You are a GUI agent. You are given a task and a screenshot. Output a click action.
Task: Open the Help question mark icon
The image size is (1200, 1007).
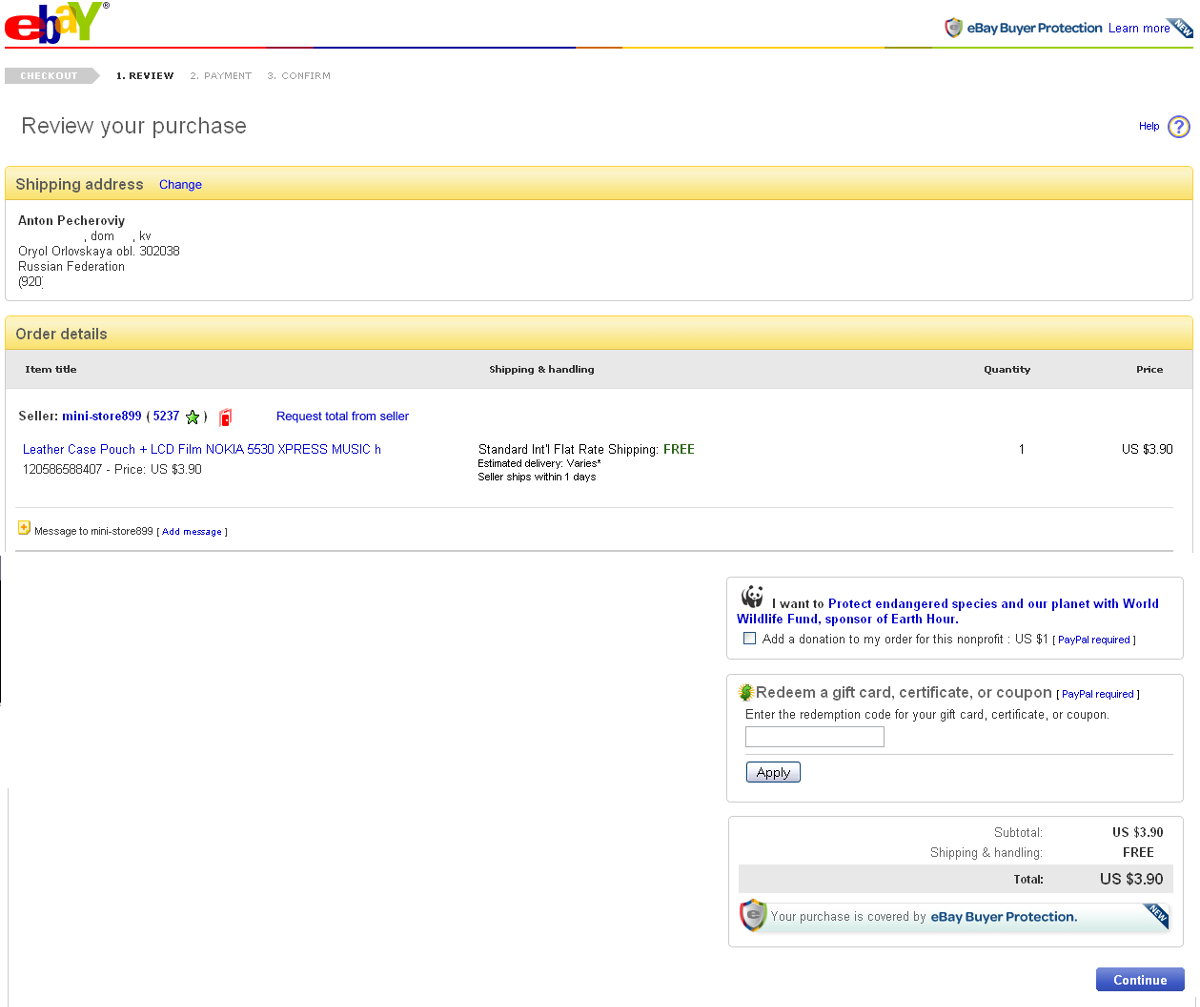[1179, 127]
